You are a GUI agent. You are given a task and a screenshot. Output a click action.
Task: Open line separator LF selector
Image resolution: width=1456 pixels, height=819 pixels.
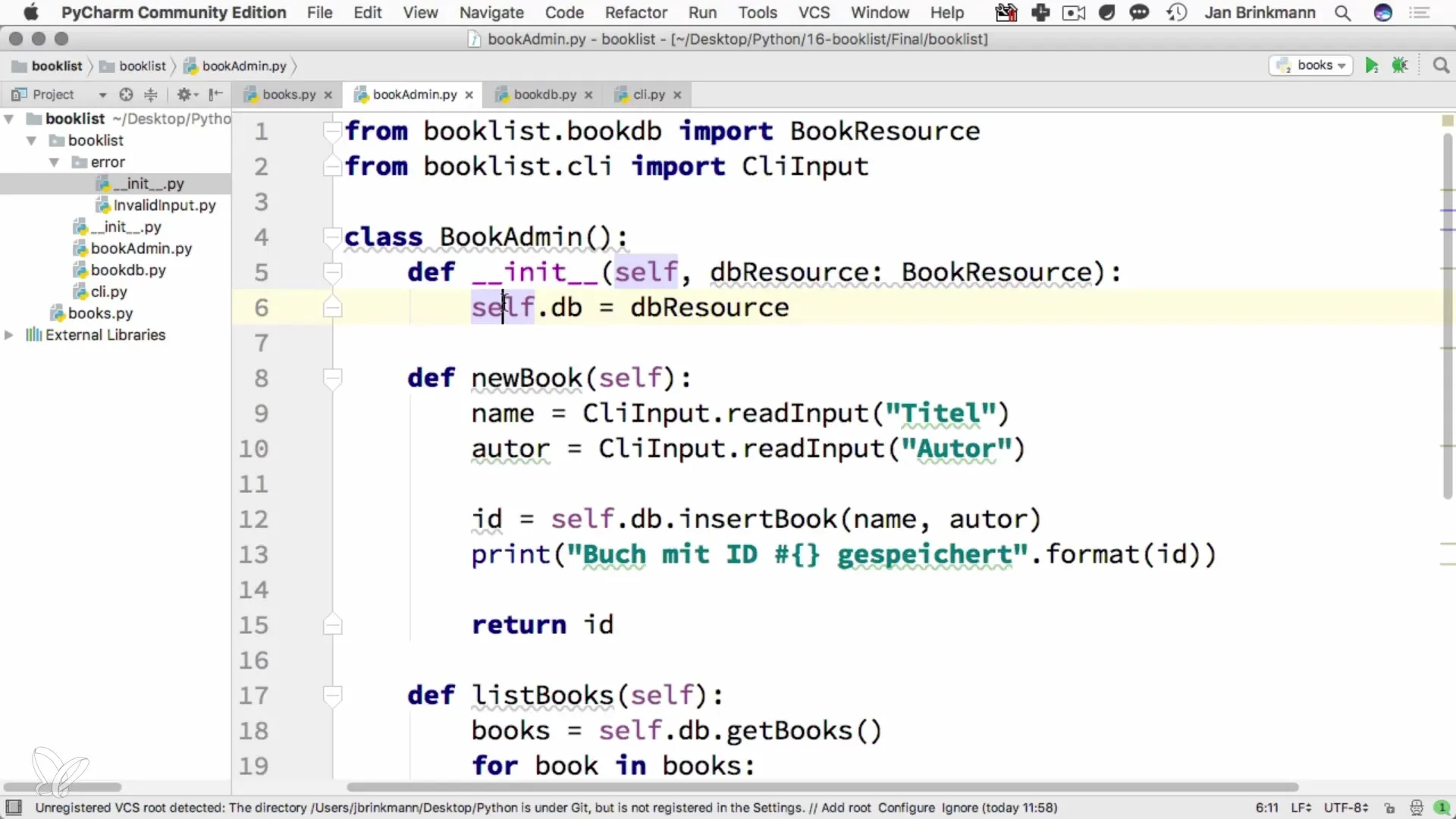coord(1302,808)
